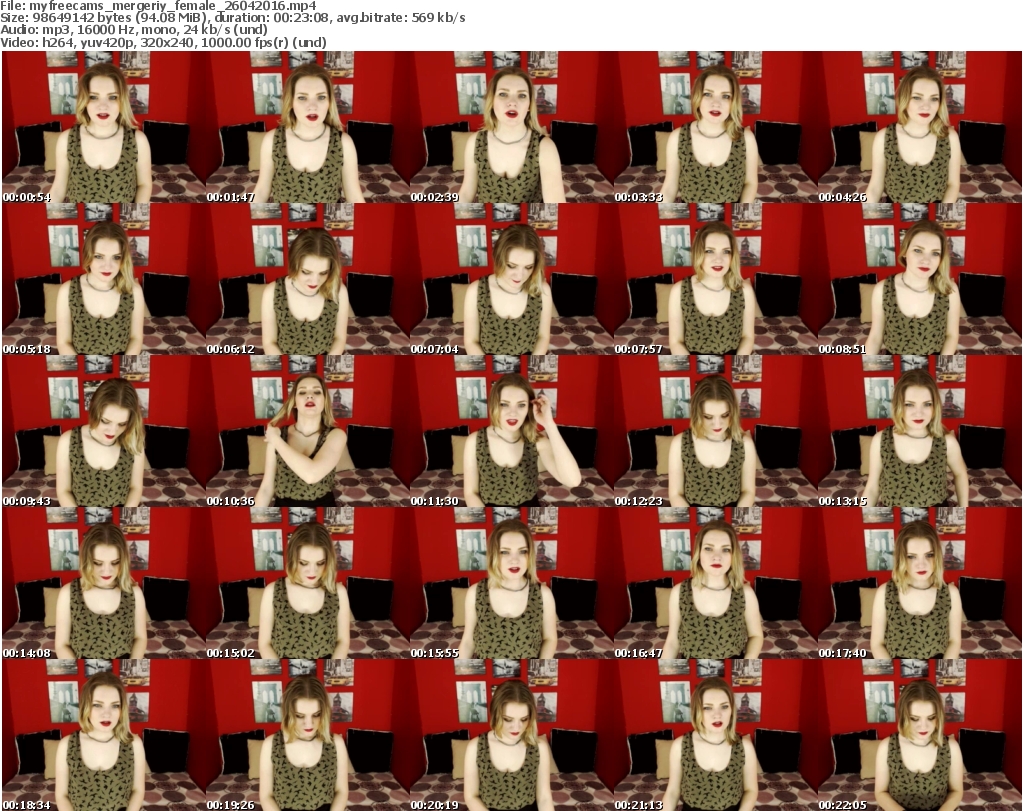Pick the frame stamped 00:13:15
Viewport: 1024px width, 811px height.
(920, 432)
